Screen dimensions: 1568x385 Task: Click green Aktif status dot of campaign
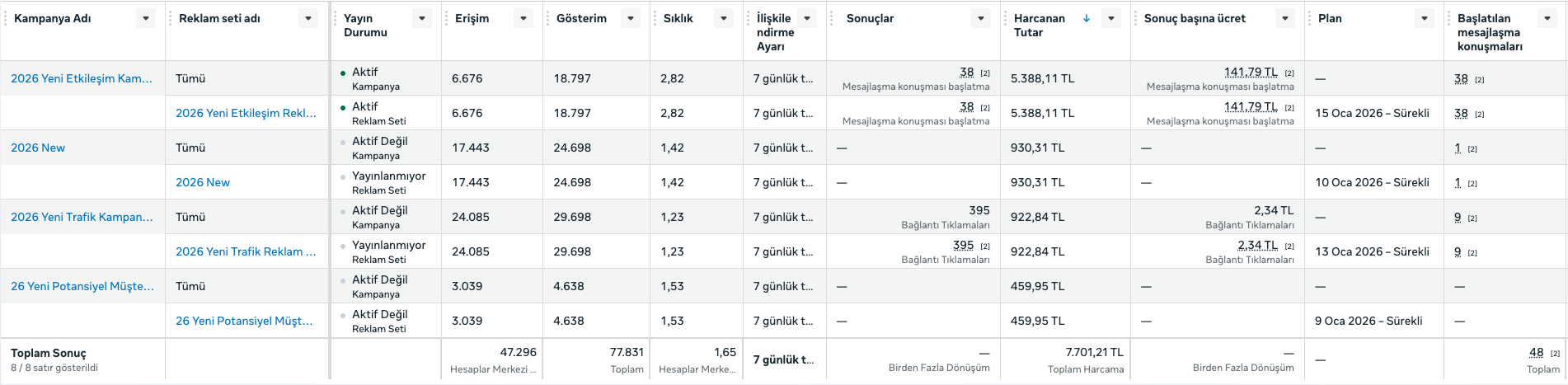coord(343,73)
